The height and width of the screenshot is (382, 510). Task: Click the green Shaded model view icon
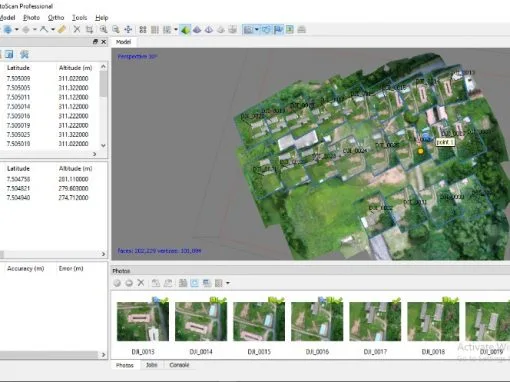coord(185,30)
